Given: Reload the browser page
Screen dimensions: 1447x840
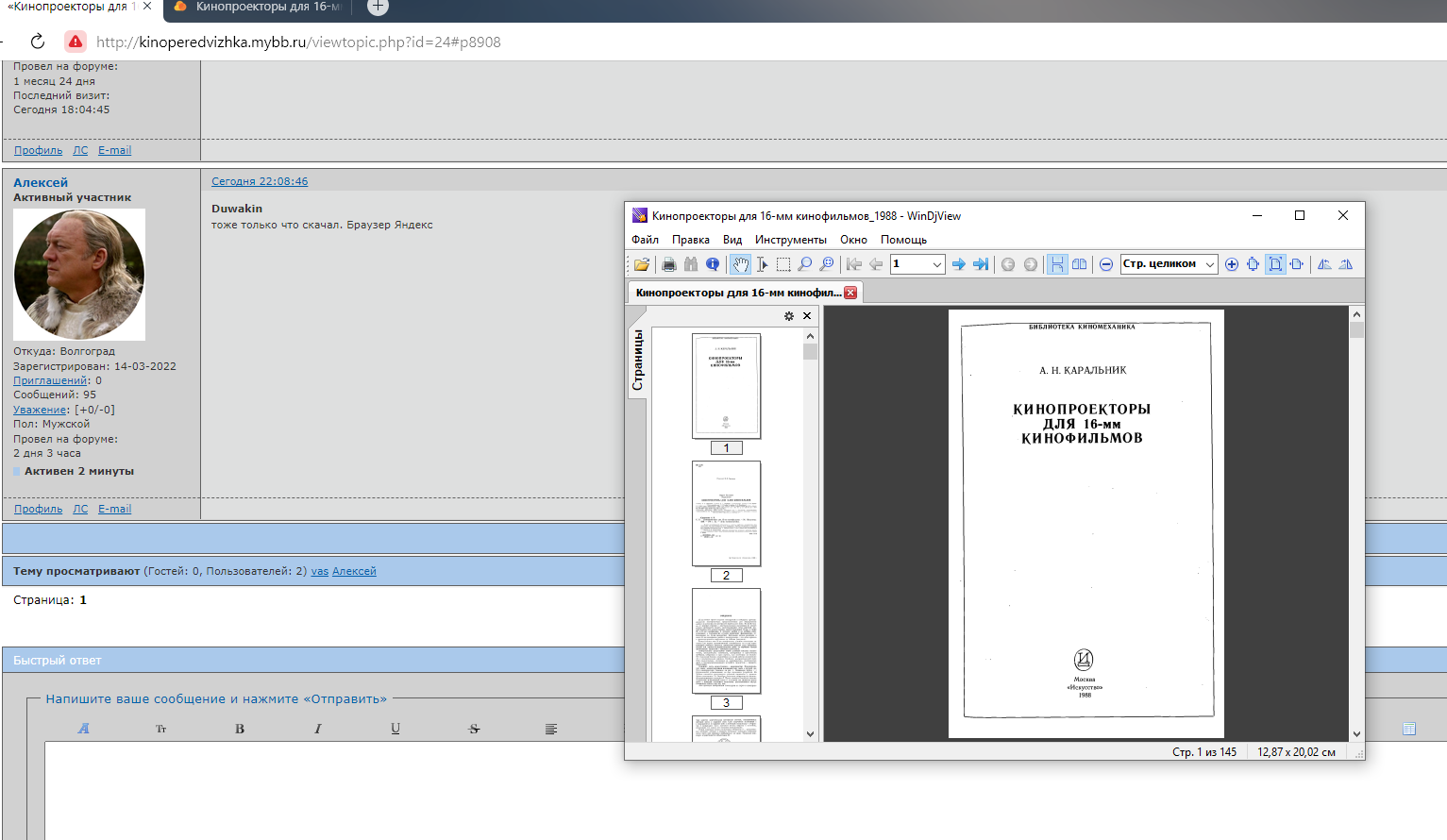Looking at the screenshot, I should pos(38,42).
